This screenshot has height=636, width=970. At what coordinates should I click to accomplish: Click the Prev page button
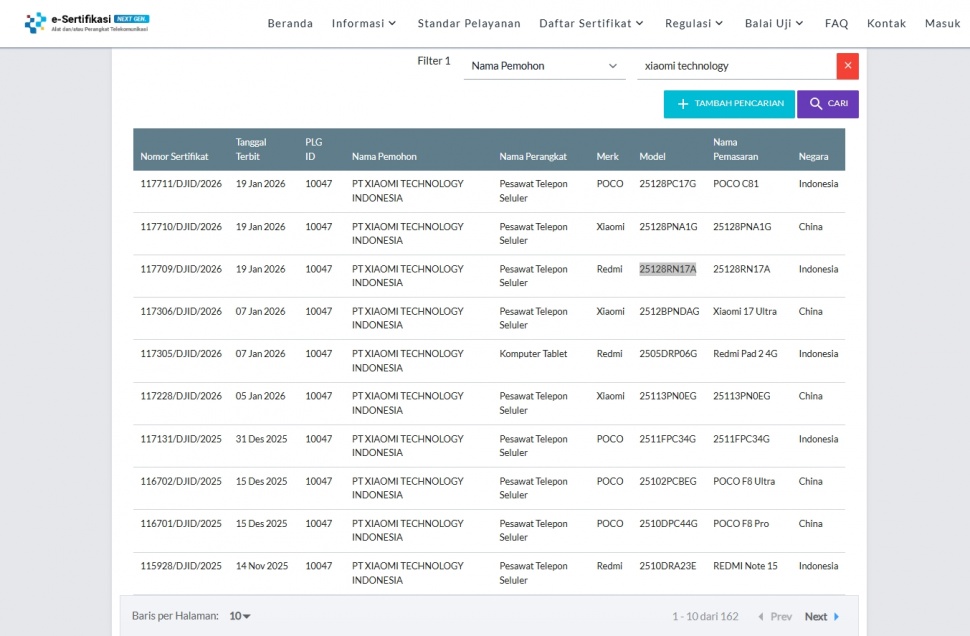tap(775, 617)
